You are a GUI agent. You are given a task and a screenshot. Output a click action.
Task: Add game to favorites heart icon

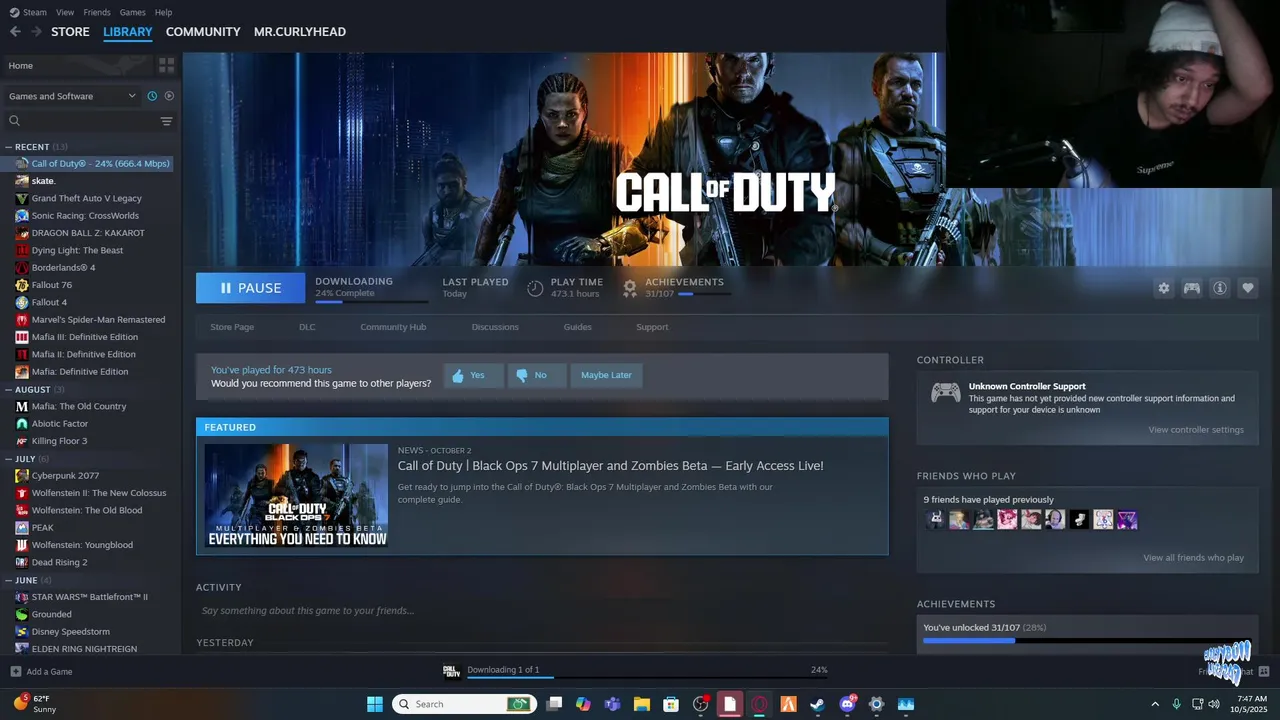point(1248,288)
